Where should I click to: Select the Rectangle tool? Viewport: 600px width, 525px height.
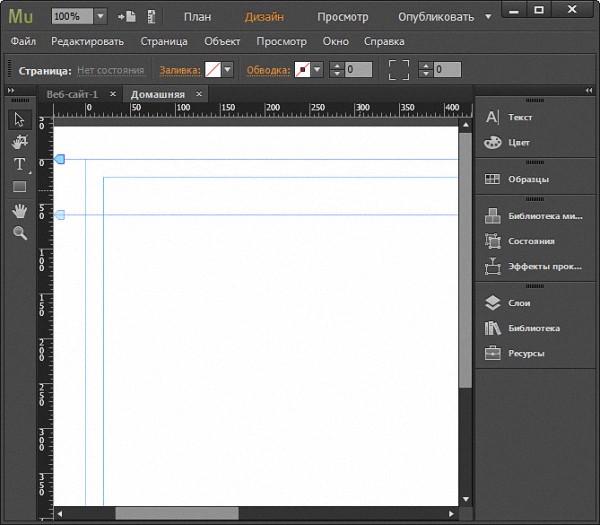pos(19,187)
